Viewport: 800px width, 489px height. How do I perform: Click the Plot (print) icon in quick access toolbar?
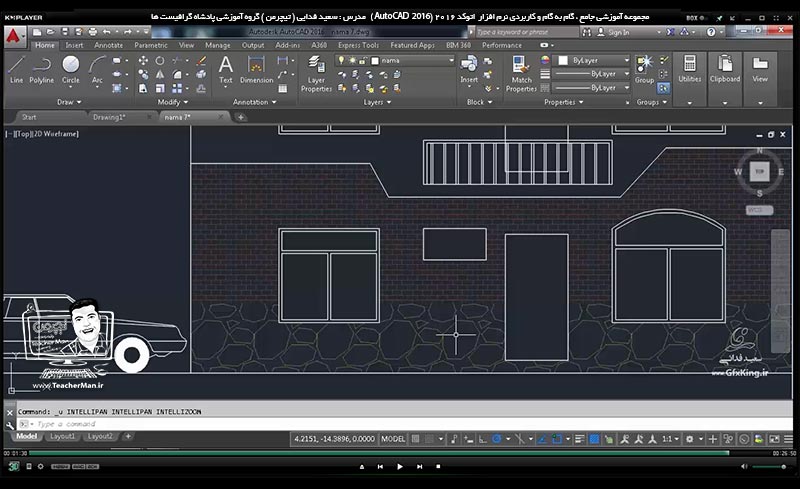(92, 32)
